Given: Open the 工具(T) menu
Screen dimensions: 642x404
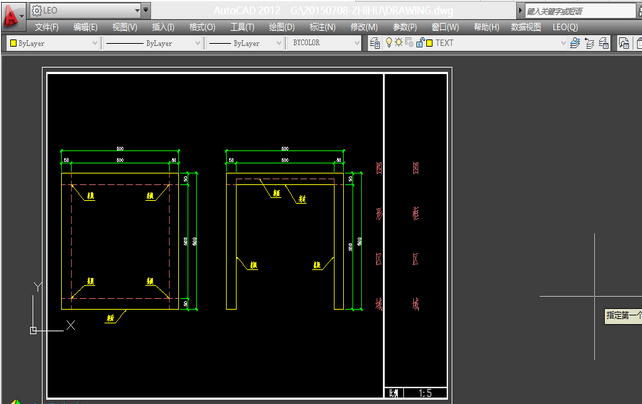Looking at the screenshot, I should pyautogui.click(x=242, y=27).
